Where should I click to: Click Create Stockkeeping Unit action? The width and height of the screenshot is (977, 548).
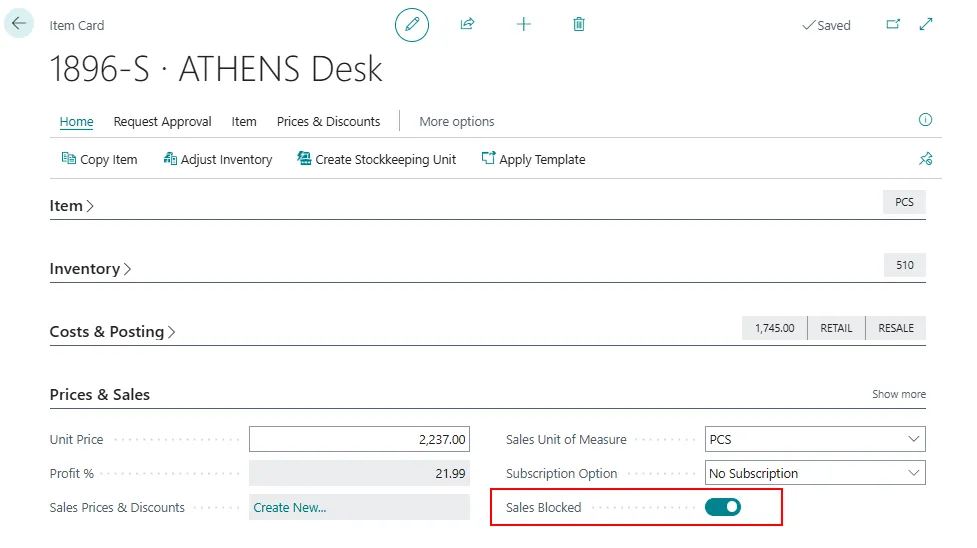tap(376, 160)
